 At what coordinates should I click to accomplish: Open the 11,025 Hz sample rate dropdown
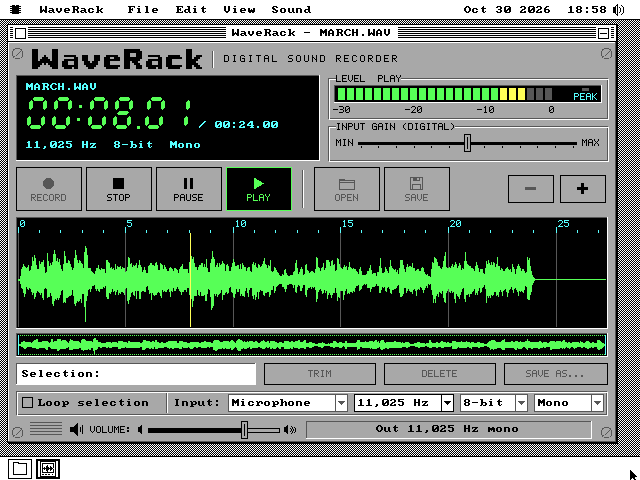coord(404,403)
